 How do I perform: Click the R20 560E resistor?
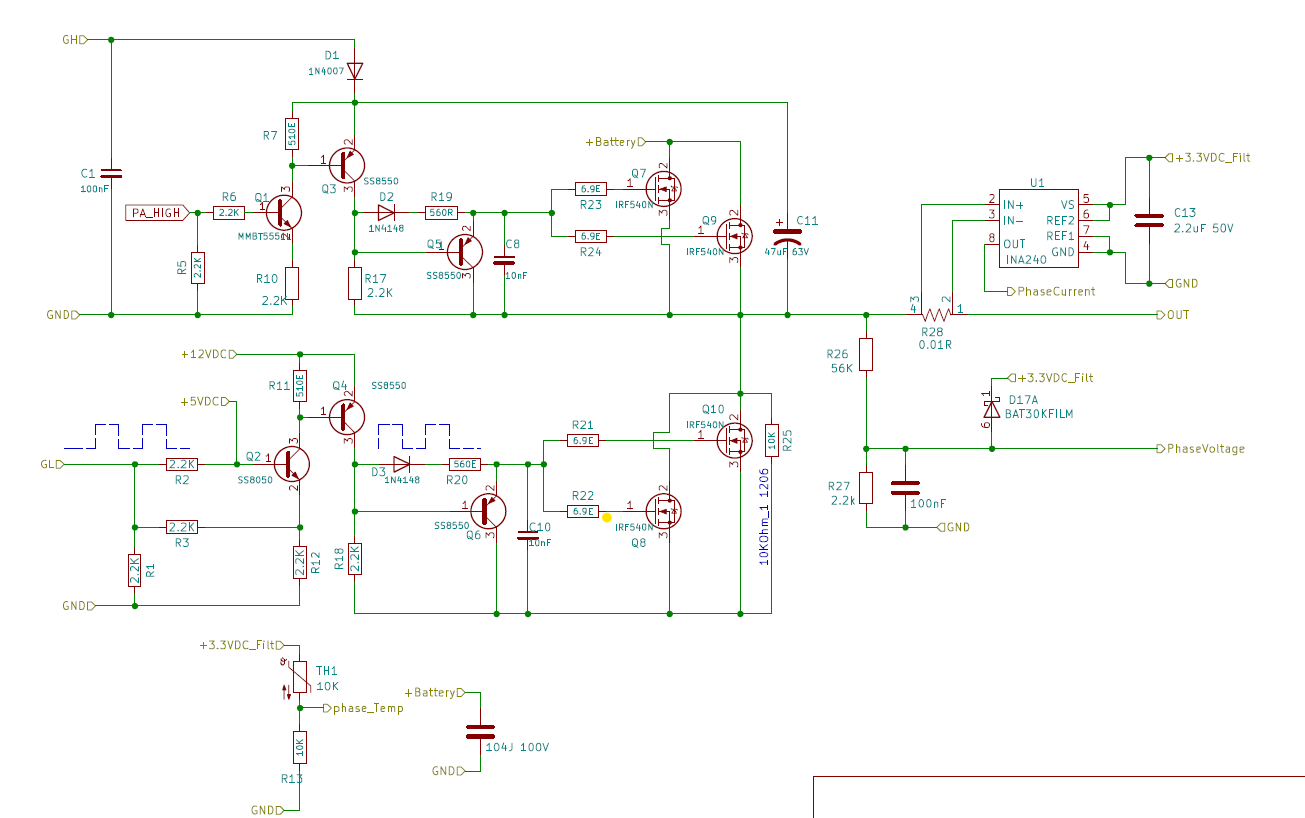465,464
